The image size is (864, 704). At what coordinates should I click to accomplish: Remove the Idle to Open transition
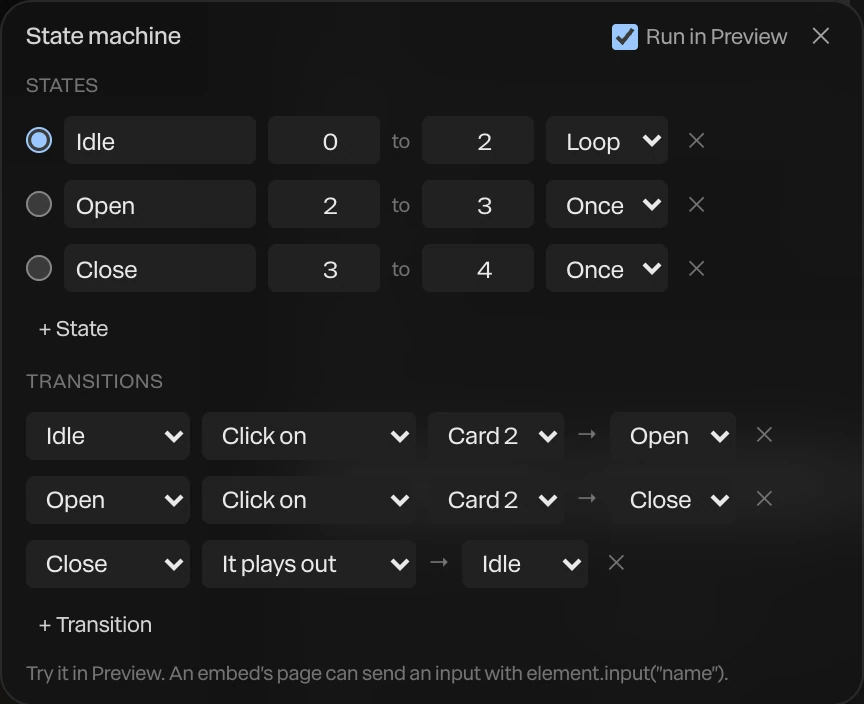(x=764, y=435)
